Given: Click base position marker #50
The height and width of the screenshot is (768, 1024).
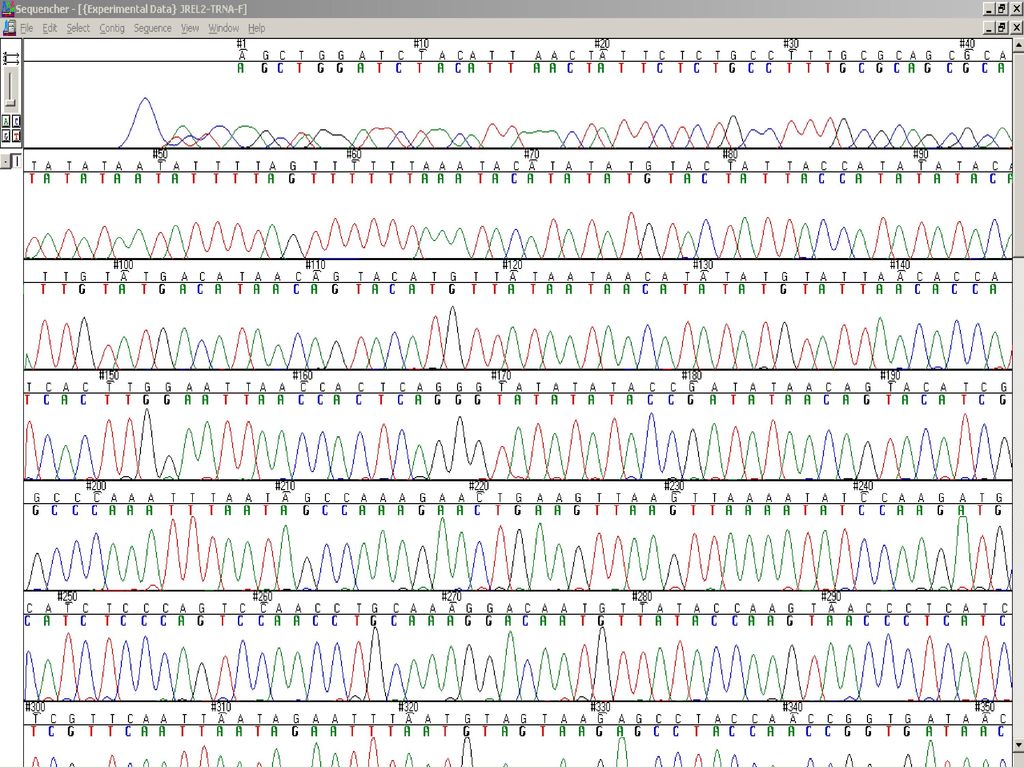Looking at the screenshot, I should click(160, 154).
